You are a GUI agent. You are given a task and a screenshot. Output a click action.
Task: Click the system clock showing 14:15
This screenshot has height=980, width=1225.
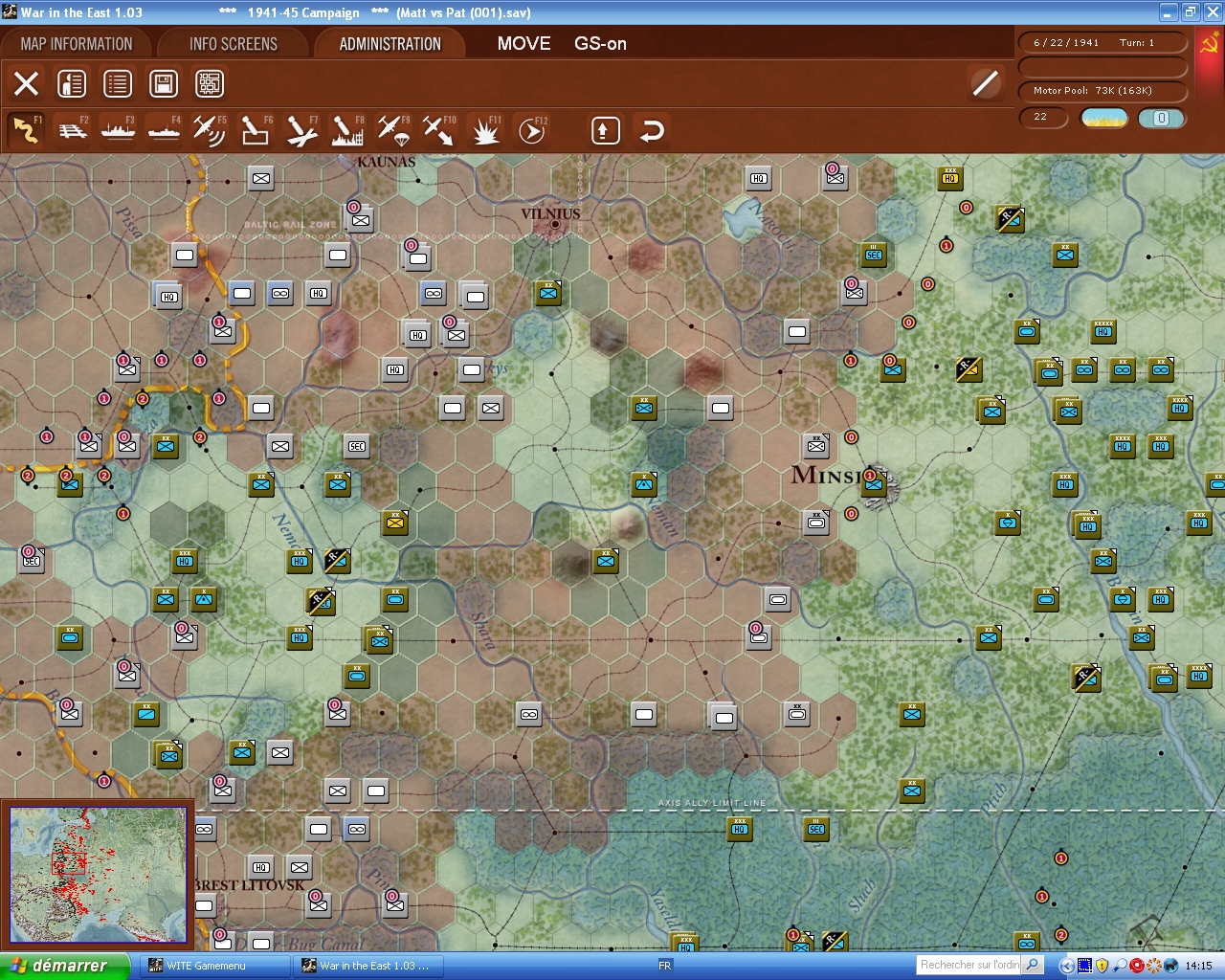point(1198,966)
